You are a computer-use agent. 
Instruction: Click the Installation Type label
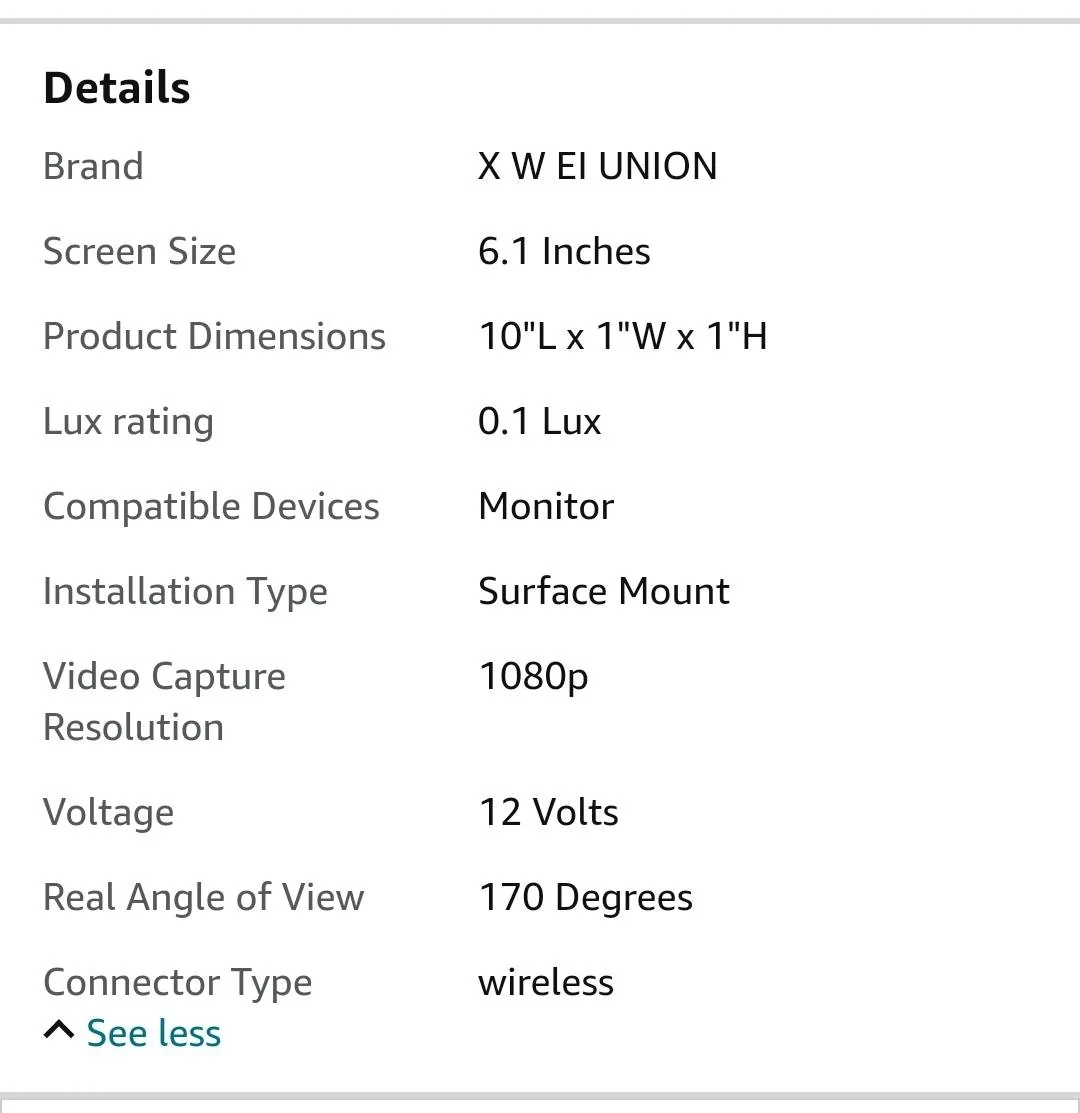[x=185, y=592]
